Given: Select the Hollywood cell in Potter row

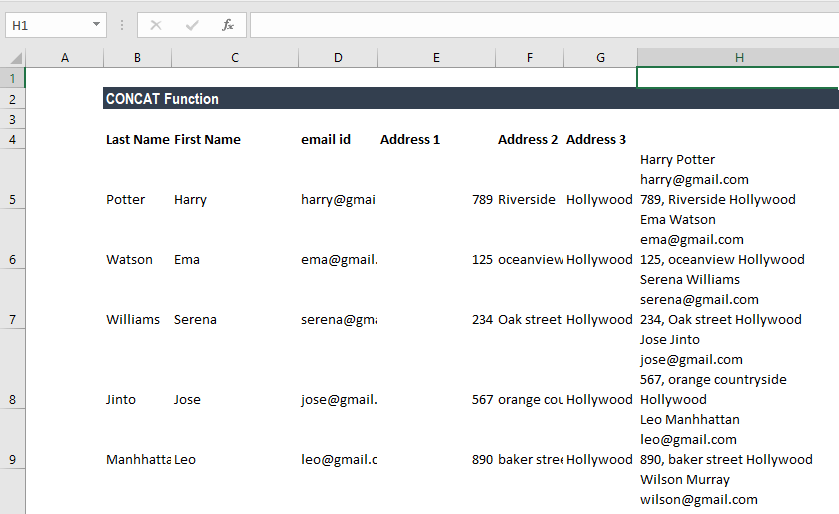Looking at the screenshot, I should [600, 180].
